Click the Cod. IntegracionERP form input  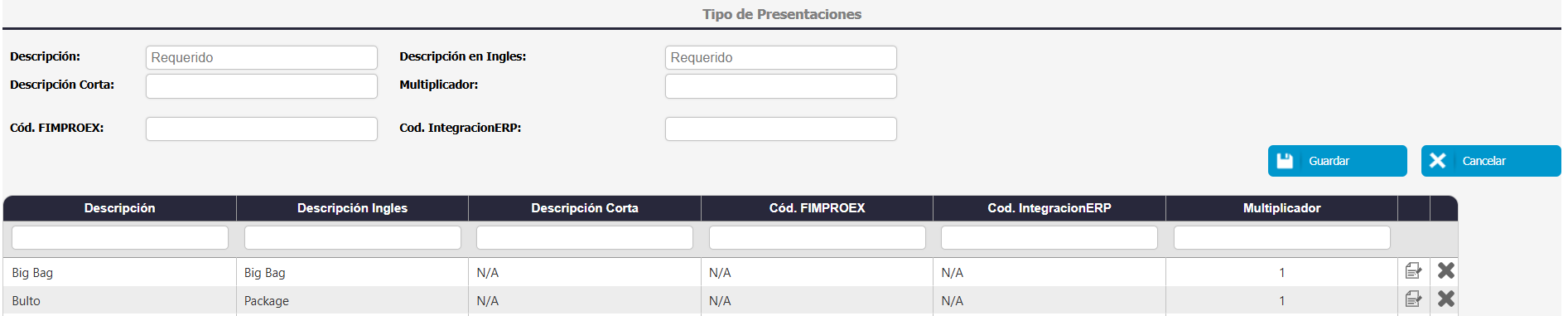click(780, 129)
